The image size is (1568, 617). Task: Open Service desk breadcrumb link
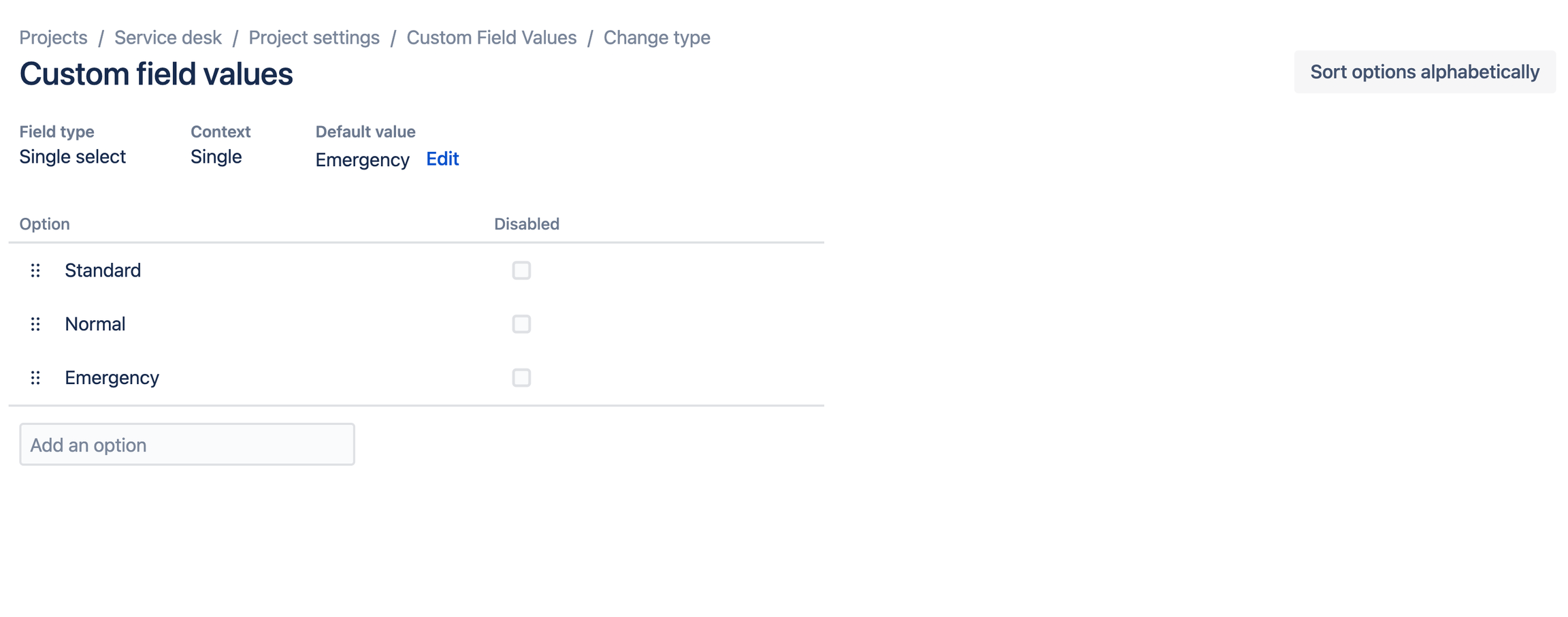click(167, 37)
